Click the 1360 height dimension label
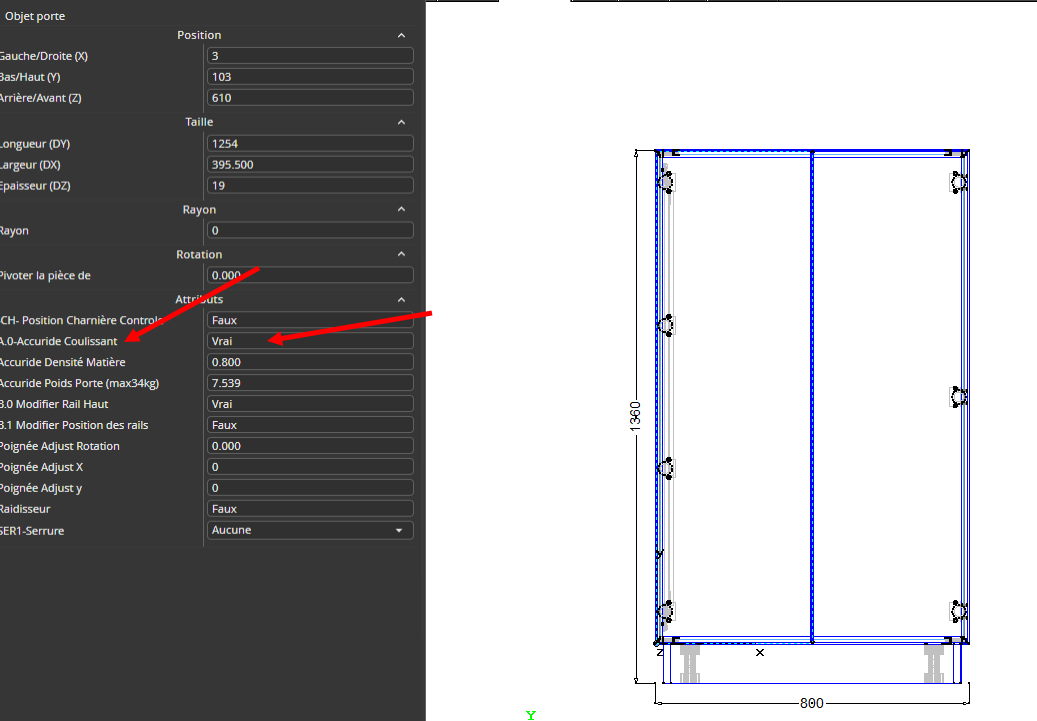 click(x=635, y=416)
